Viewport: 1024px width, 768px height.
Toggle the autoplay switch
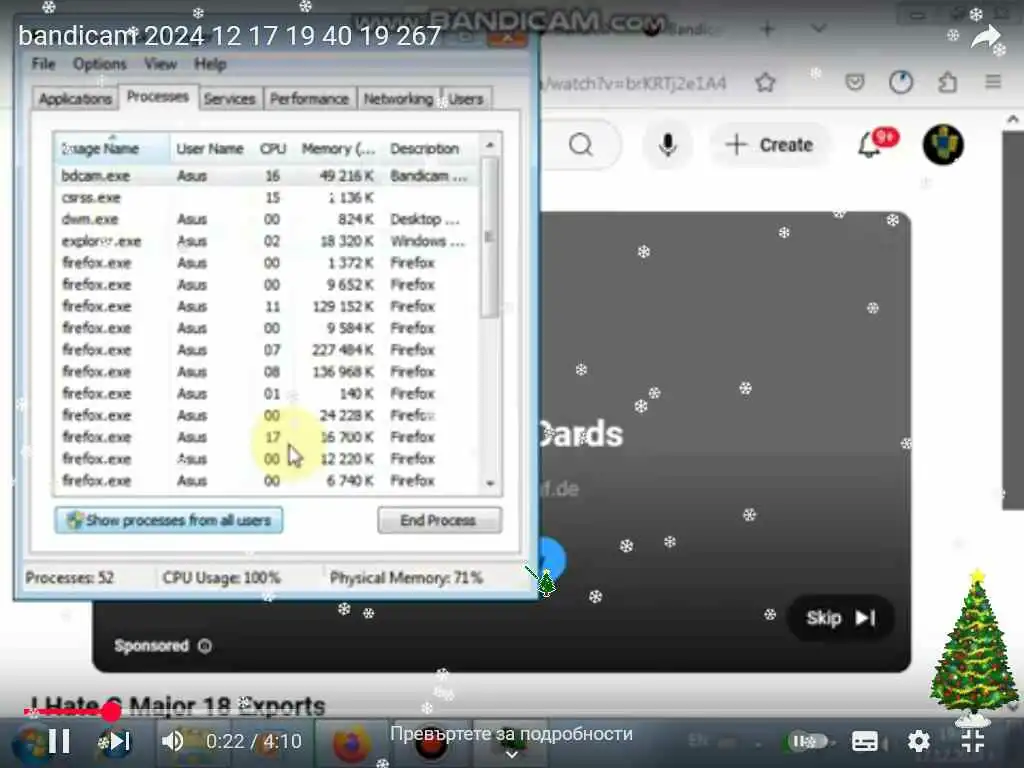[x=808, y=741]
